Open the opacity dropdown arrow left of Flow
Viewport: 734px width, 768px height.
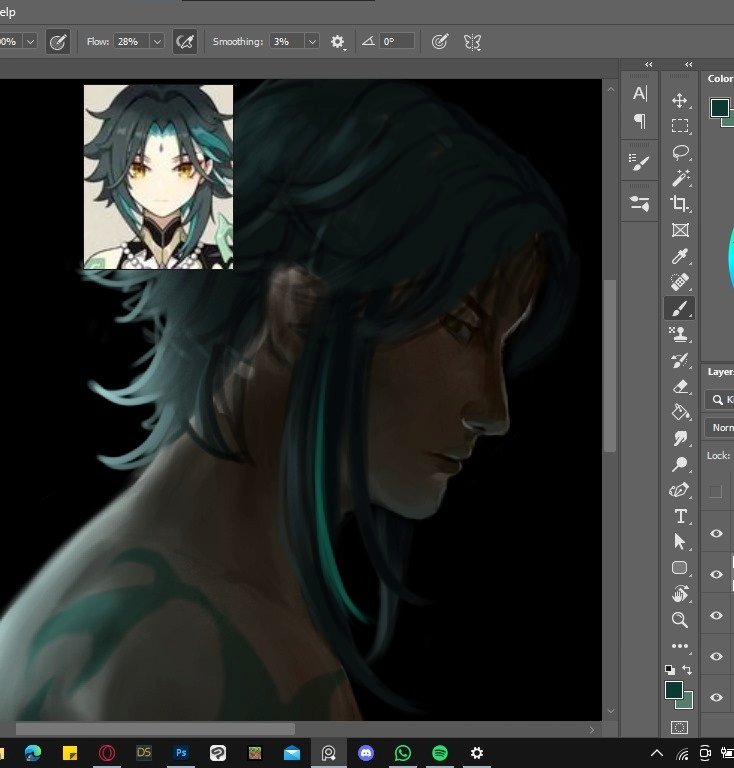pyautogui.click(x=30, y=42)
